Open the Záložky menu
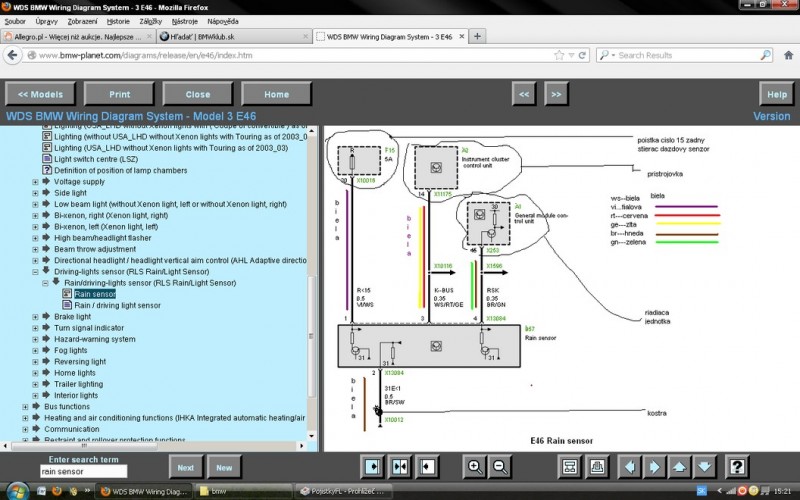Image resolution: width=800 pixels, height=500 pixels. pos(151,21)
